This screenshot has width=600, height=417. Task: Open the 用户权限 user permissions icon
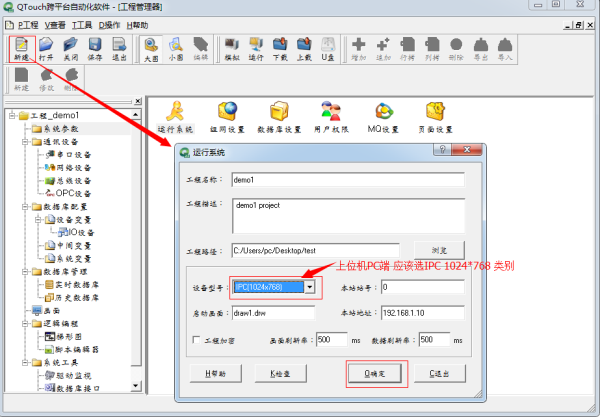pyautogui.click(x=331, y=117)
